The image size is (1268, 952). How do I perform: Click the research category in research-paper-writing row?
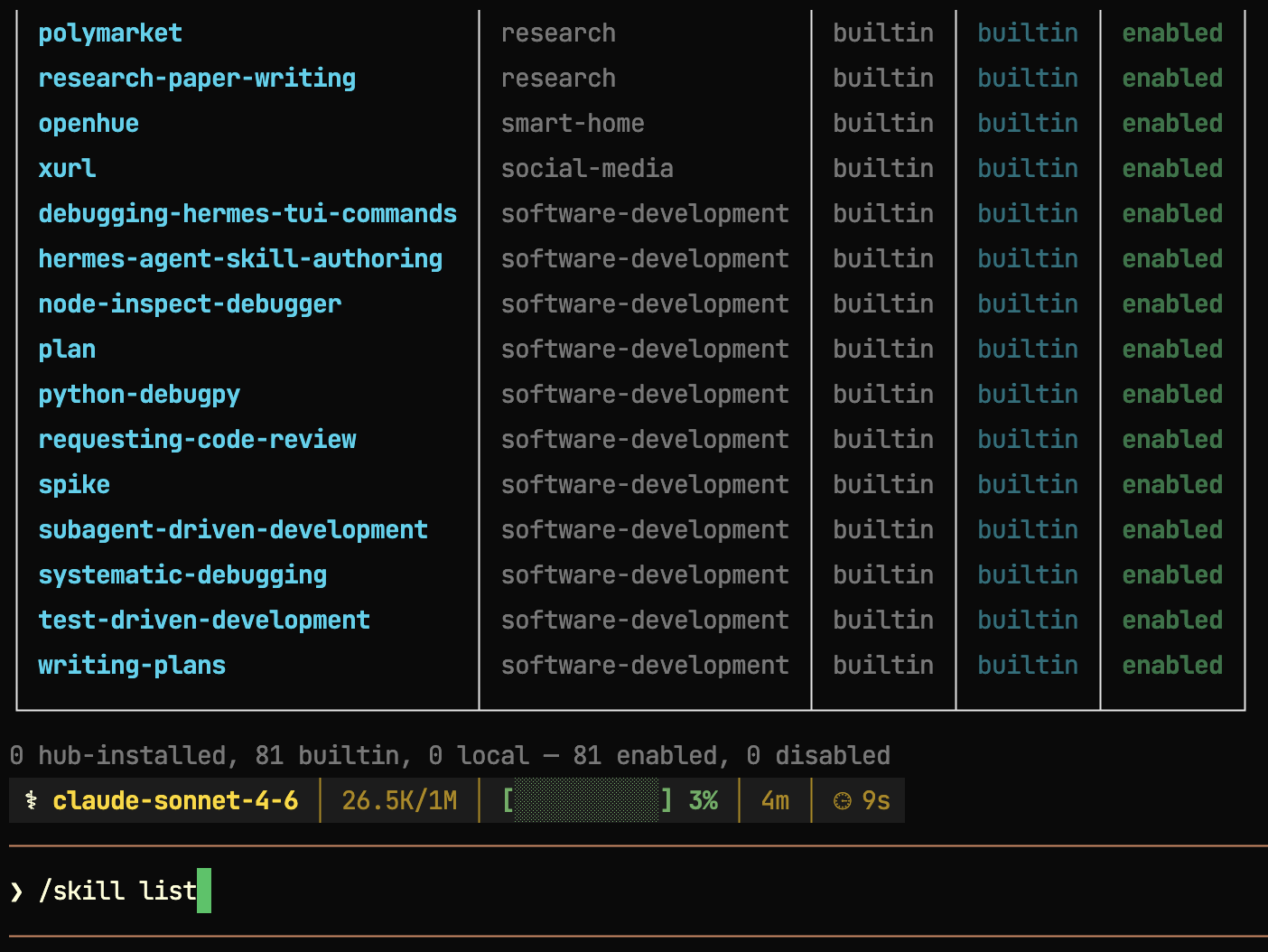coord(558,79)
